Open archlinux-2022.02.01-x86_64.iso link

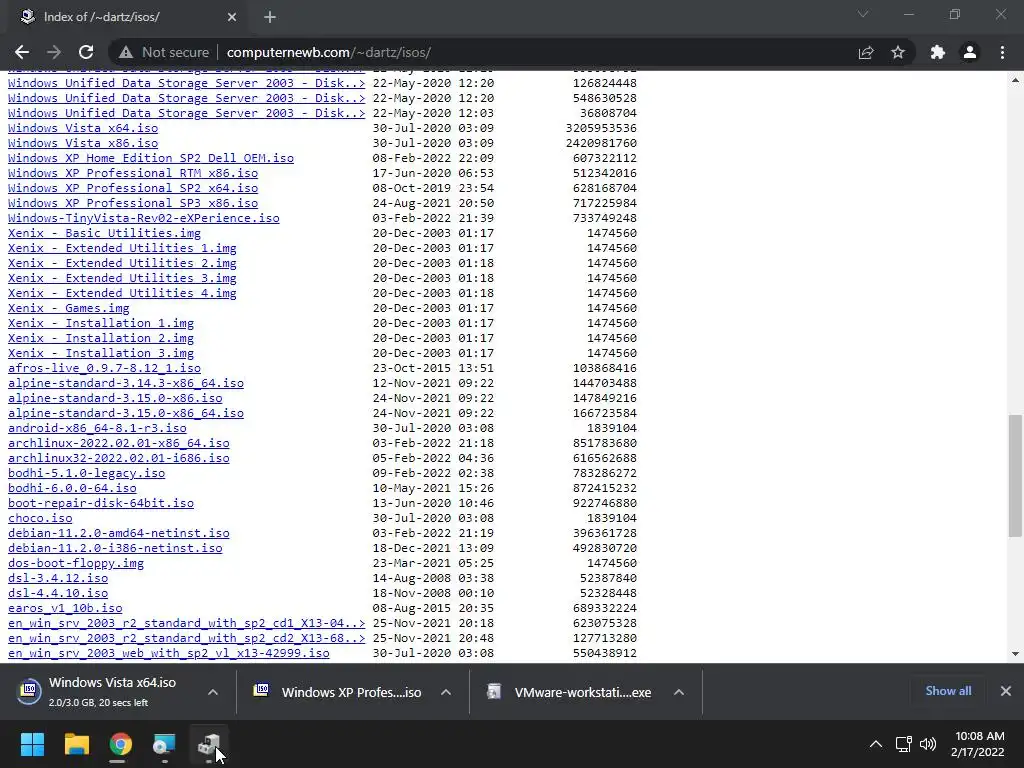click(x=119, y=443)
